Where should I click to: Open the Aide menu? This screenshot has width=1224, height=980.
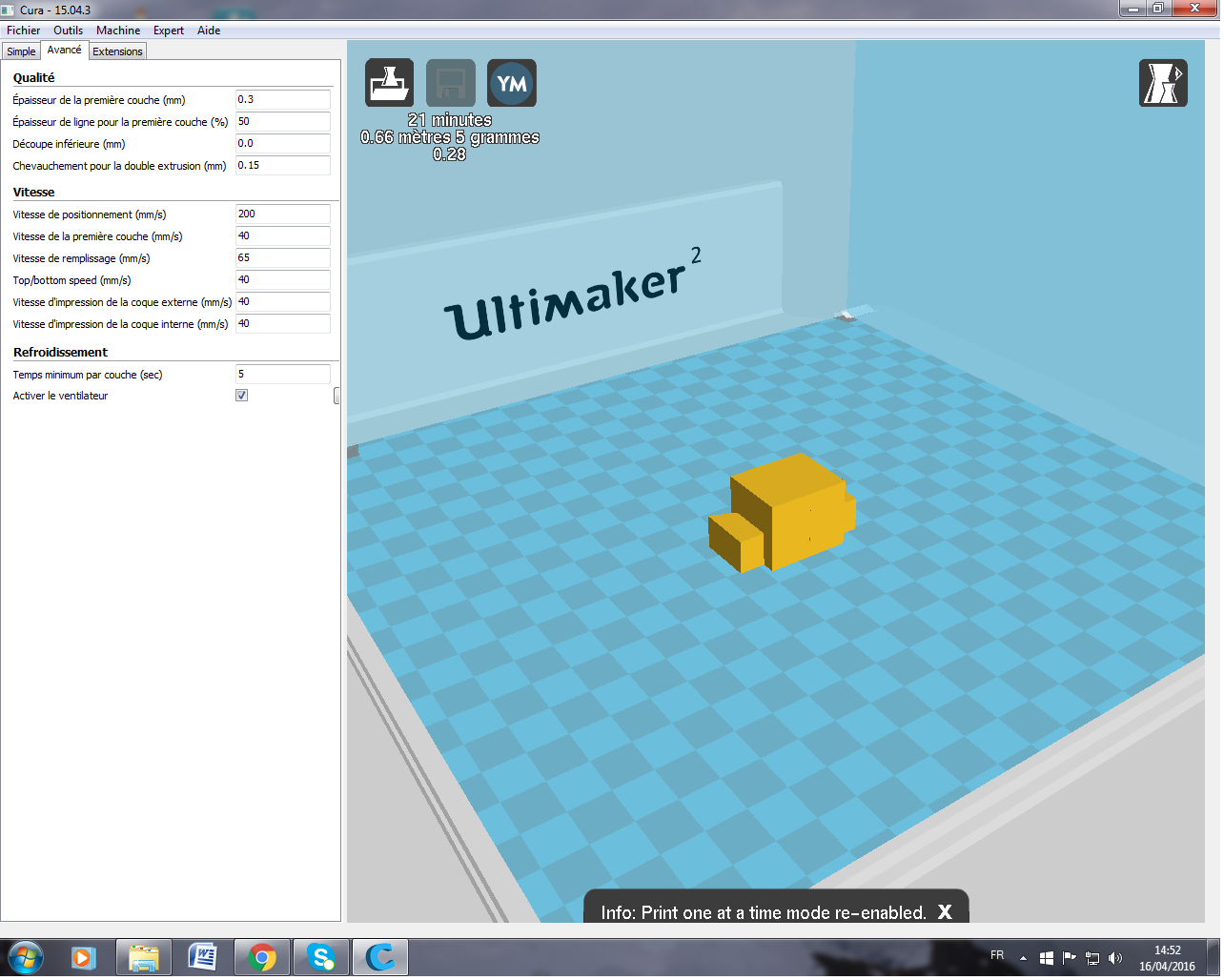point(209,31)
